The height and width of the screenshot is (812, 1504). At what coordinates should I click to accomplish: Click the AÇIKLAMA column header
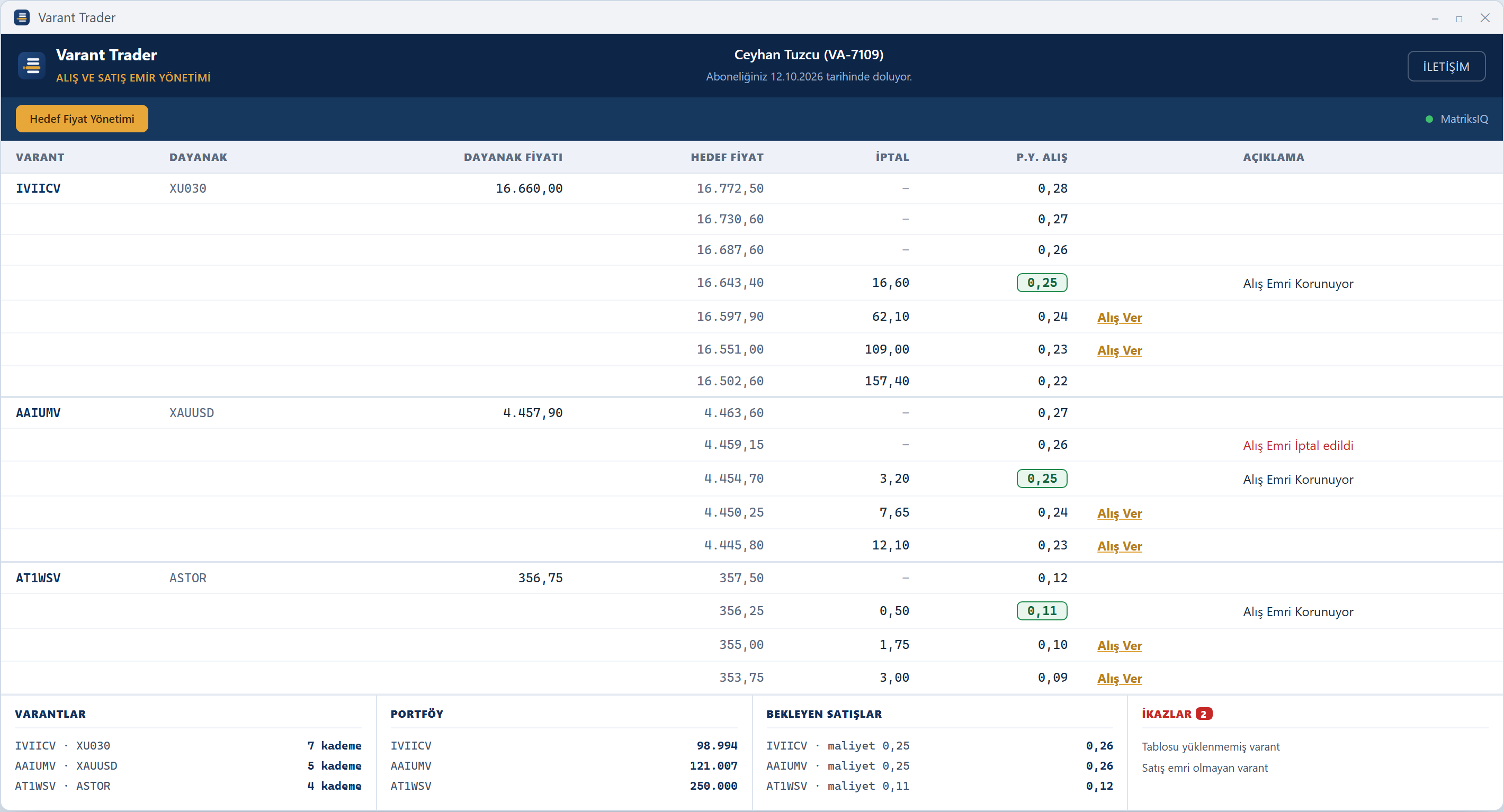(x=1274, y=157)
